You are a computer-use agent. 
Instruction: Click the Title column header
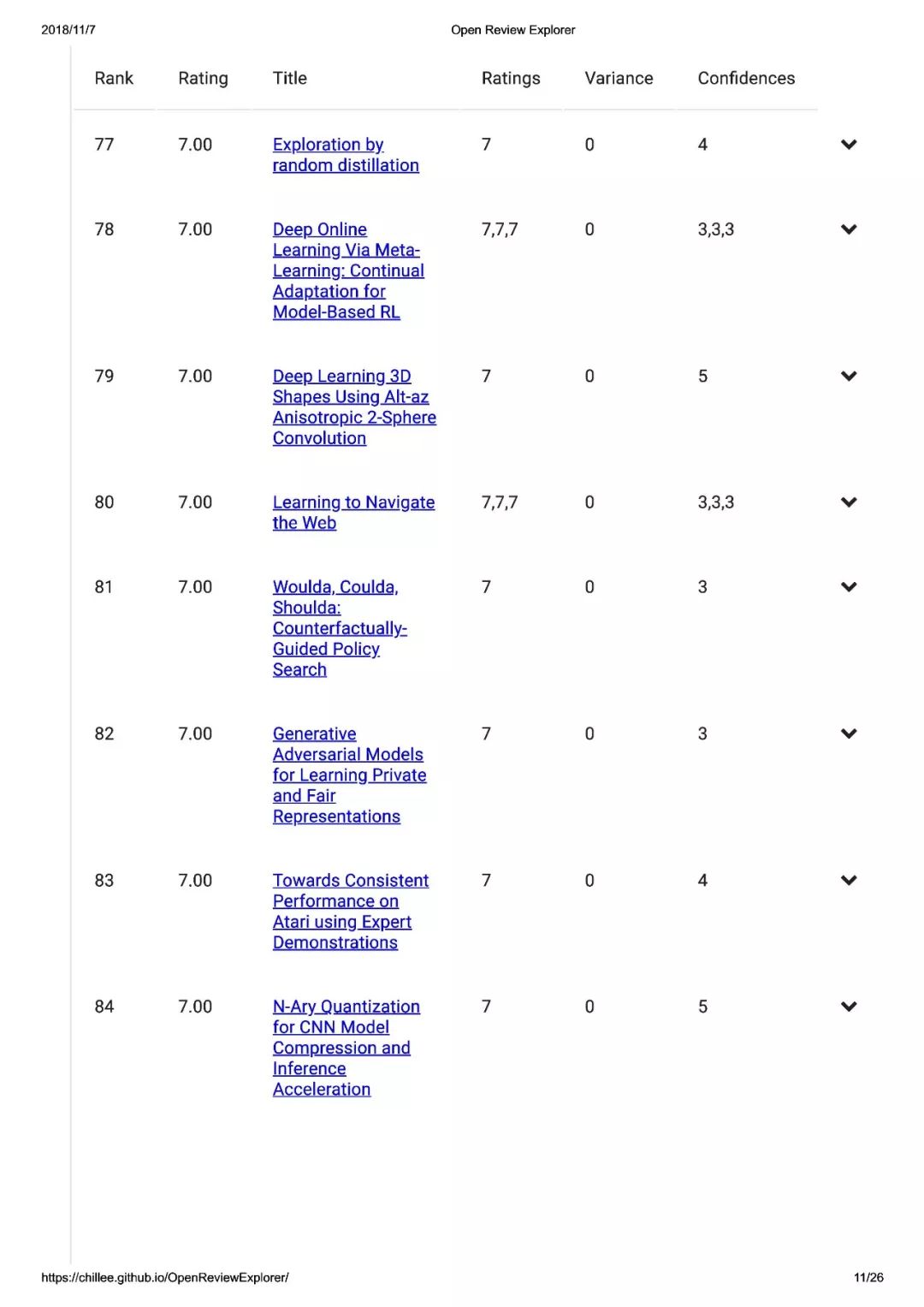tap(289, 78)
